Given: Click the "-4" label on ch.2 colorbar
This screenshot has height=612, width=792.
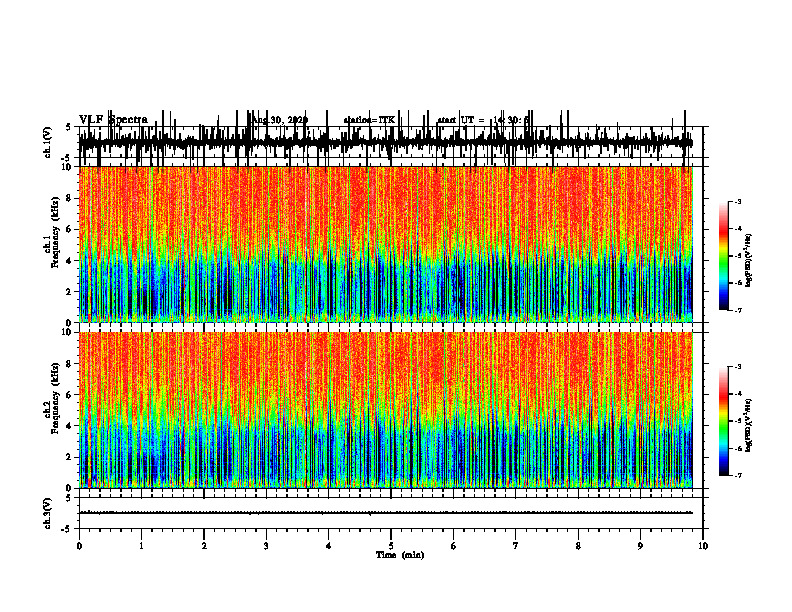Looking at the screenshot, I should click(x=738, y=394).
